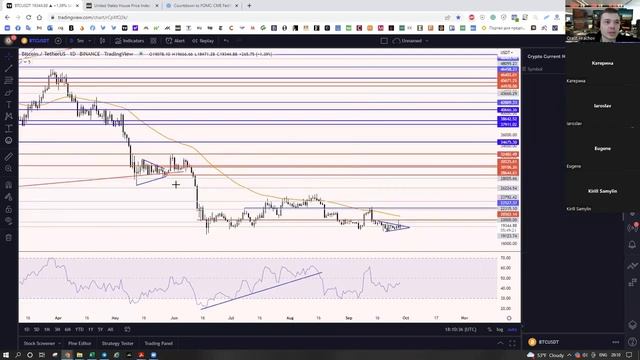Expand the Stock Screener dropdown arrow
Image resolution: width=640 pixels, height=360 pixels.
pyautogui.click(x=60, y=344)
